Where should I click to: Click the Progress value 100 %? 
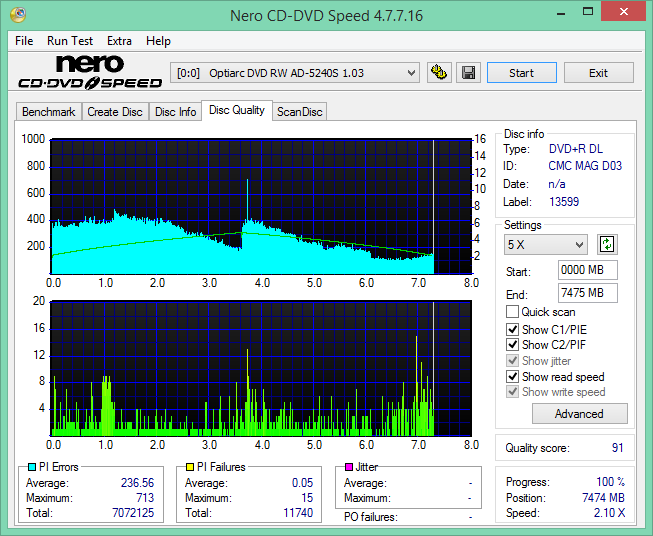pyautogui.click(x=611, y=482)
